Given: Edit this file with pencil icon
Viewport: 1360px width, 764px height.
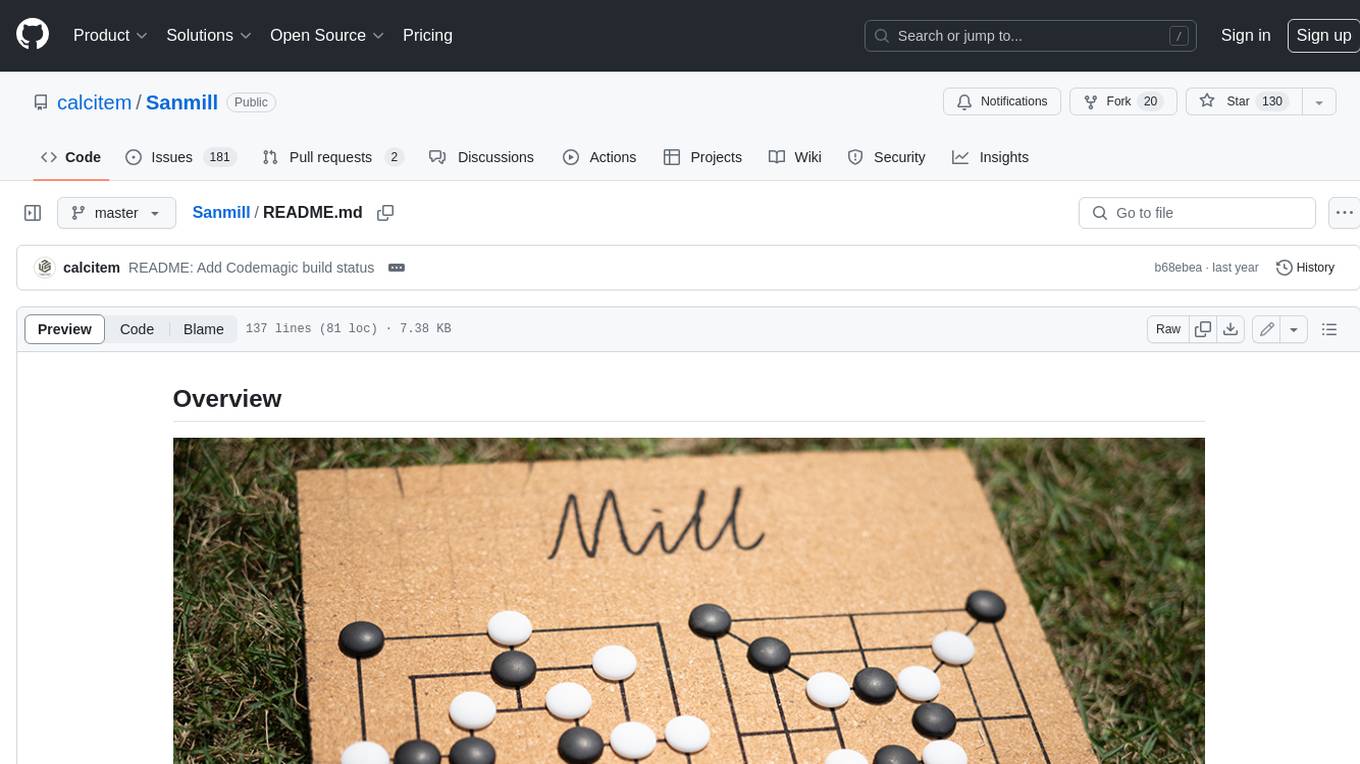Looking at the screenshot, I should click(1267, 329).
